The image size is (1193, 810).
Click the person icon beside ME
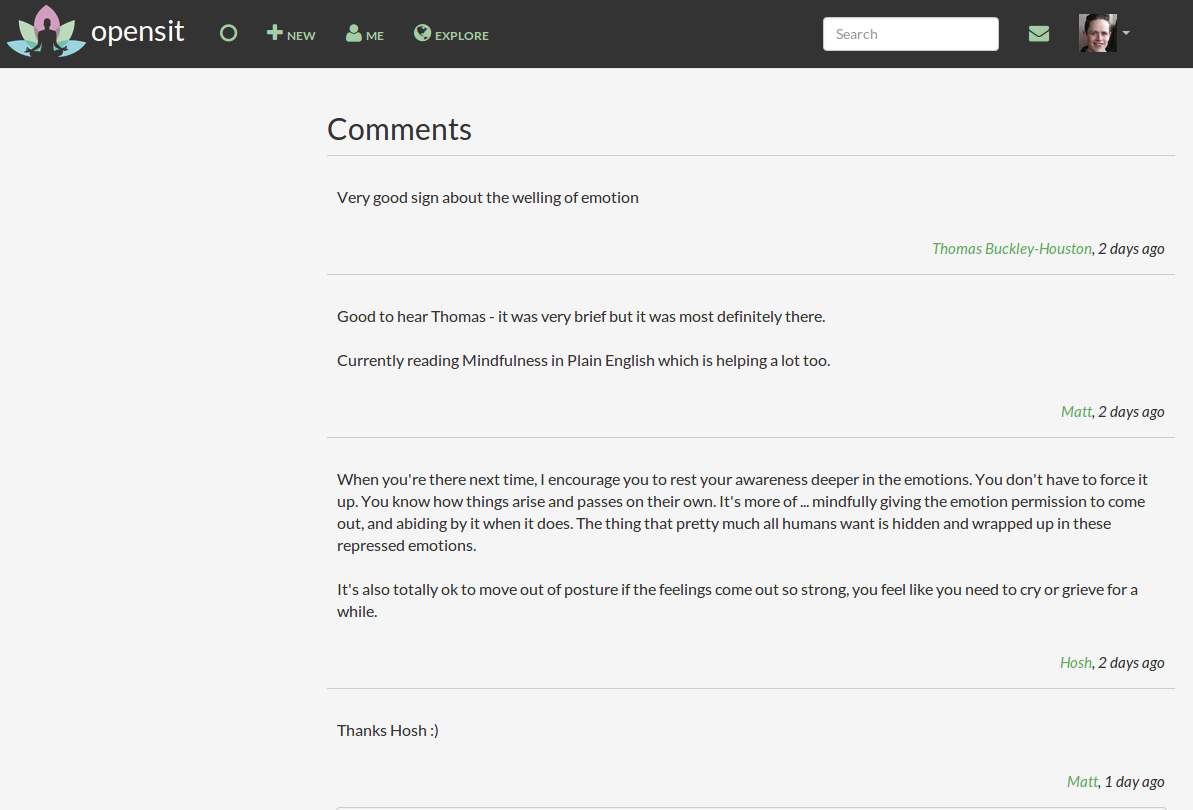tap(354, 33)
